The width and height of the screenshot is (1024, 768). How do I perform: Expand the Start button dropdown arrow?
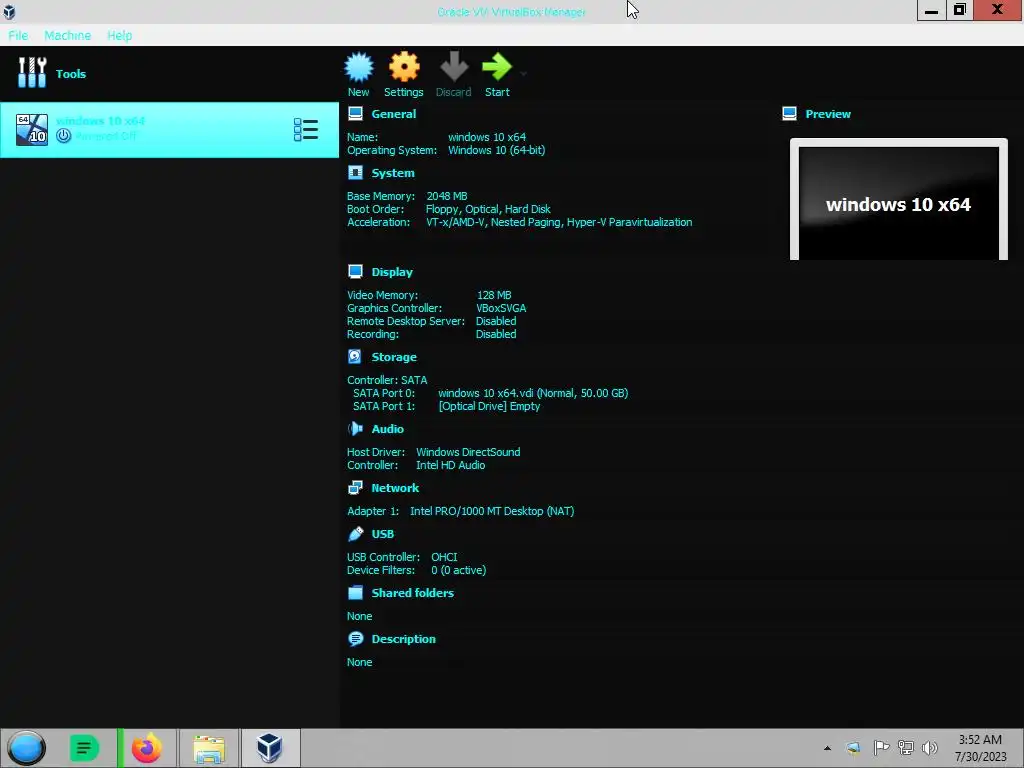[x=523, y=73]
